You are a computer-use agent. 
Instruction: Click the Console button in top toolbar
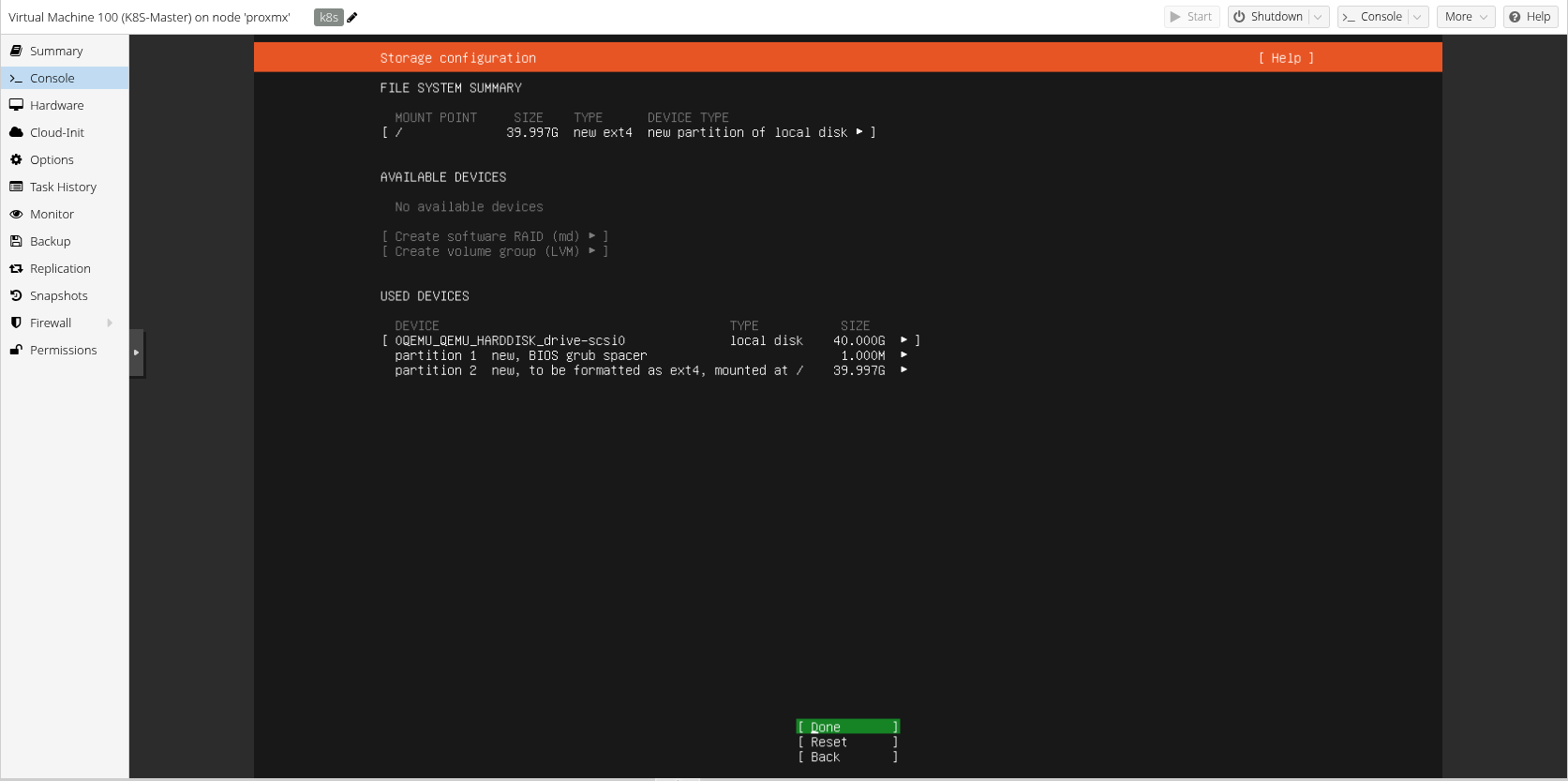(1373, 17)
